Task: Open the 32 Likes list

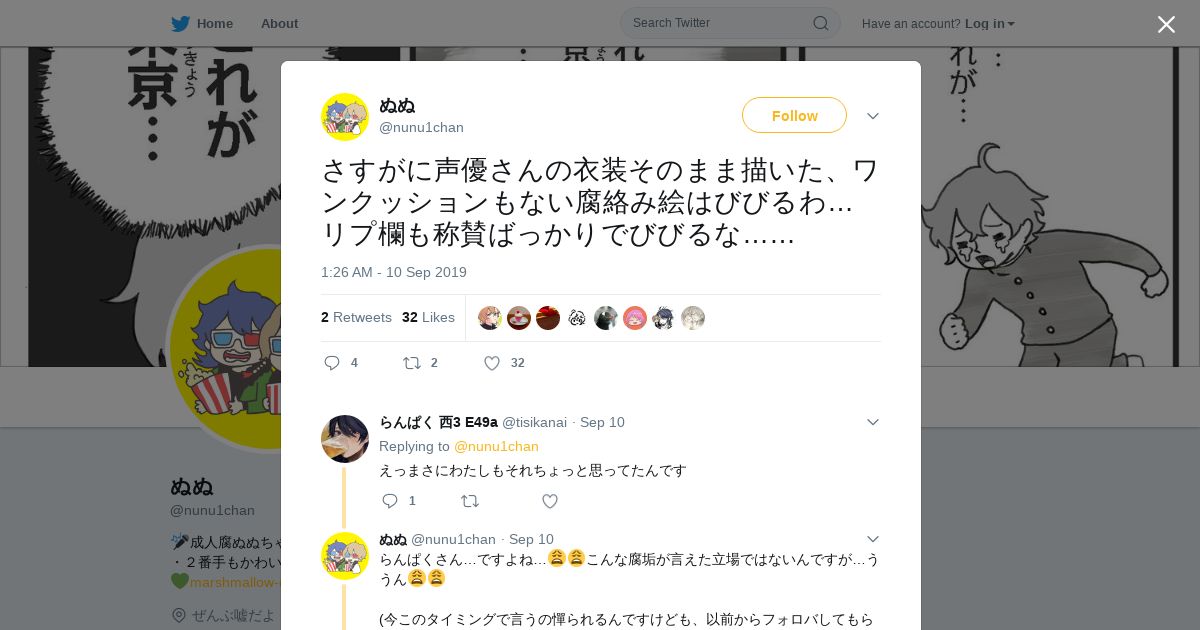Action: coord(428,317)
